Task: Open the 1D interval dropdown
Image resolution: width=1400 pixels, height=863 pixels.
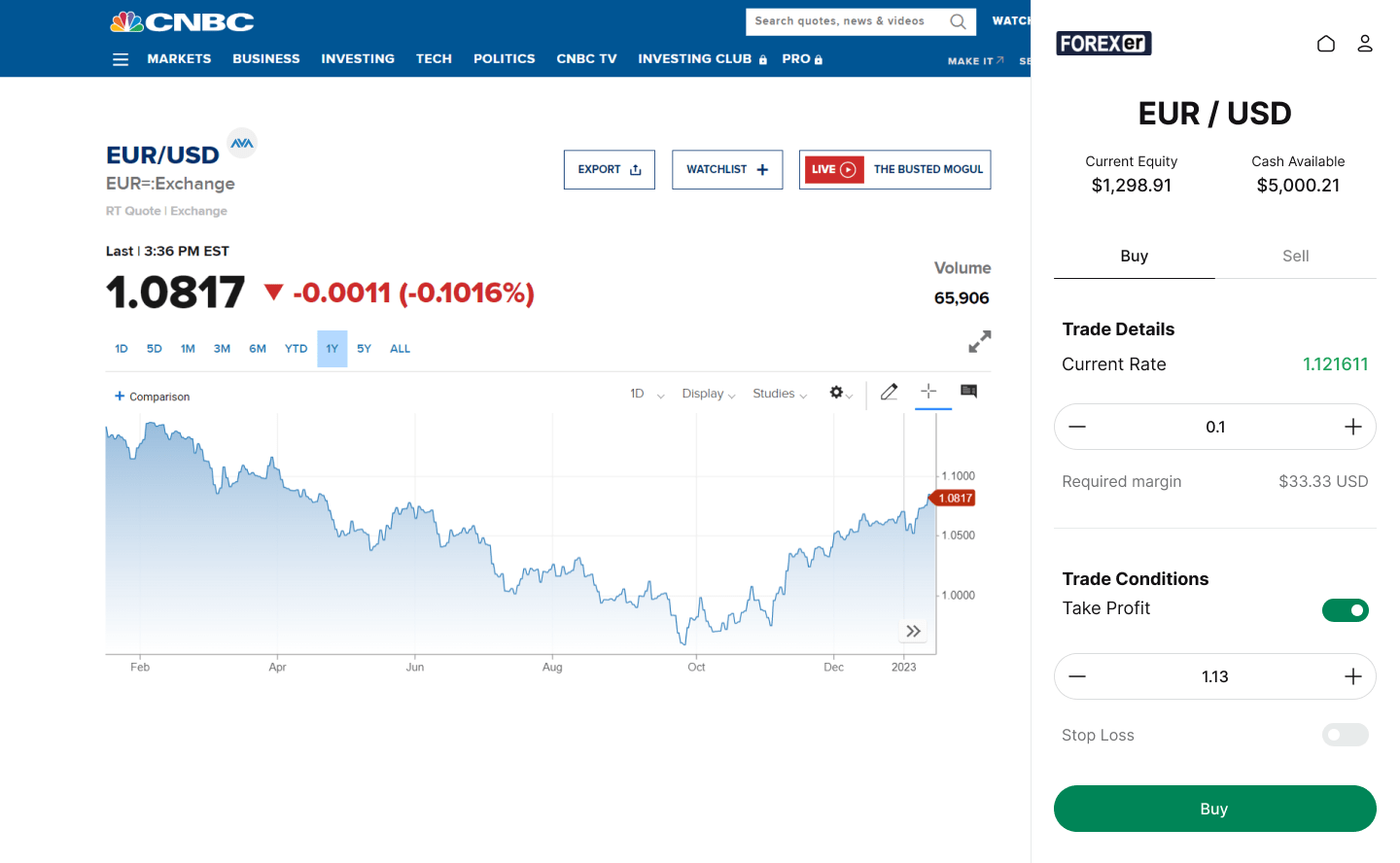Action: [647, 394]
